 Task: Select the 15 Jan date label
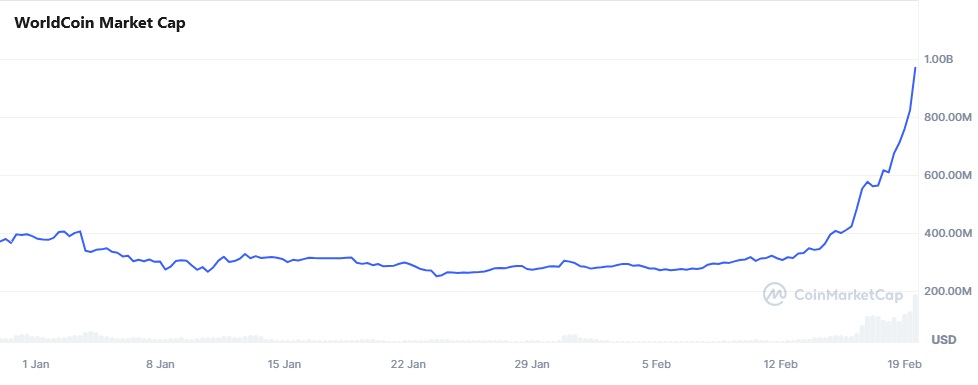(284, 364)
